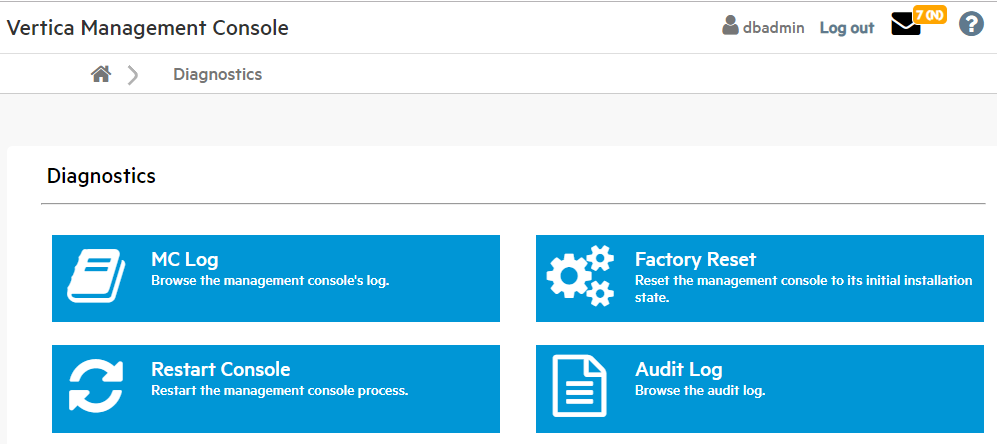Click the Audit Log document icon
Image resolution: width=997 pixels, height=444 pixels.
point(579,386)
